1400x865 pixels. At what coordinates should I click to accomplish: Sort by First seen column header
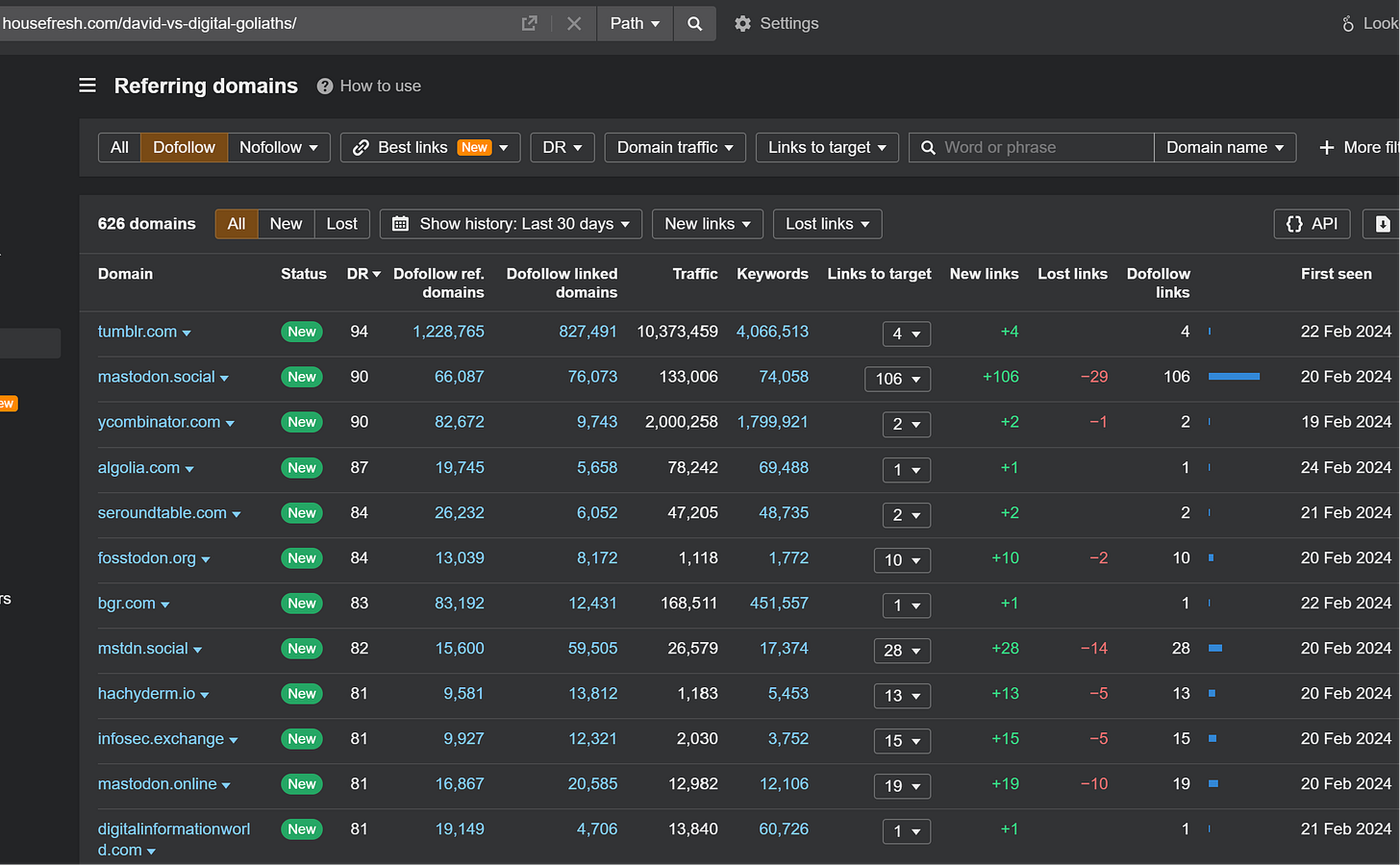click(x=1336, y=274)
